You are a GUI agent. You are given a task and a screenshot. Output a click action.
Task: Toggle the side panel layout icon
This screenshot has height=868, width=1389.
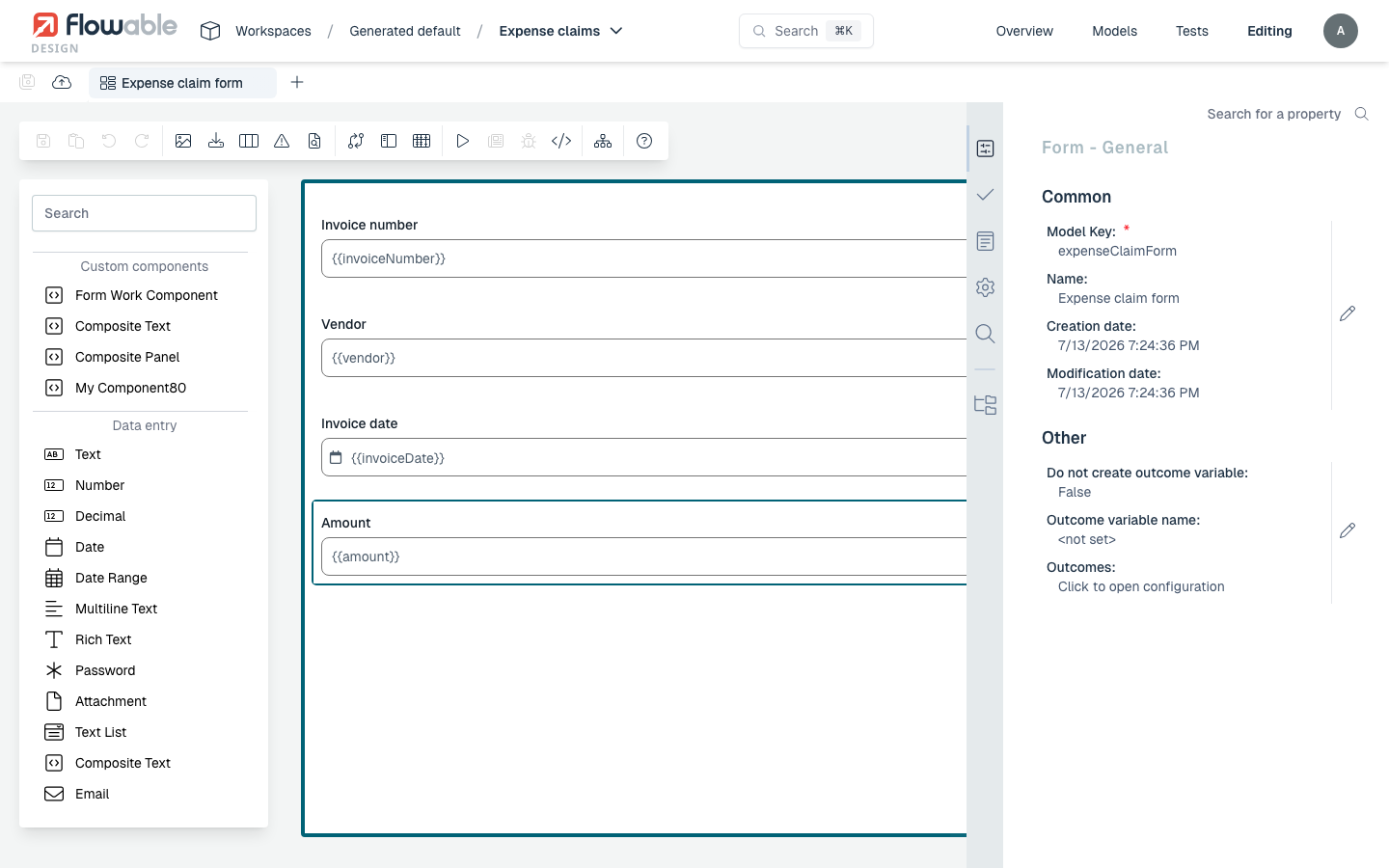coord(389,141)
